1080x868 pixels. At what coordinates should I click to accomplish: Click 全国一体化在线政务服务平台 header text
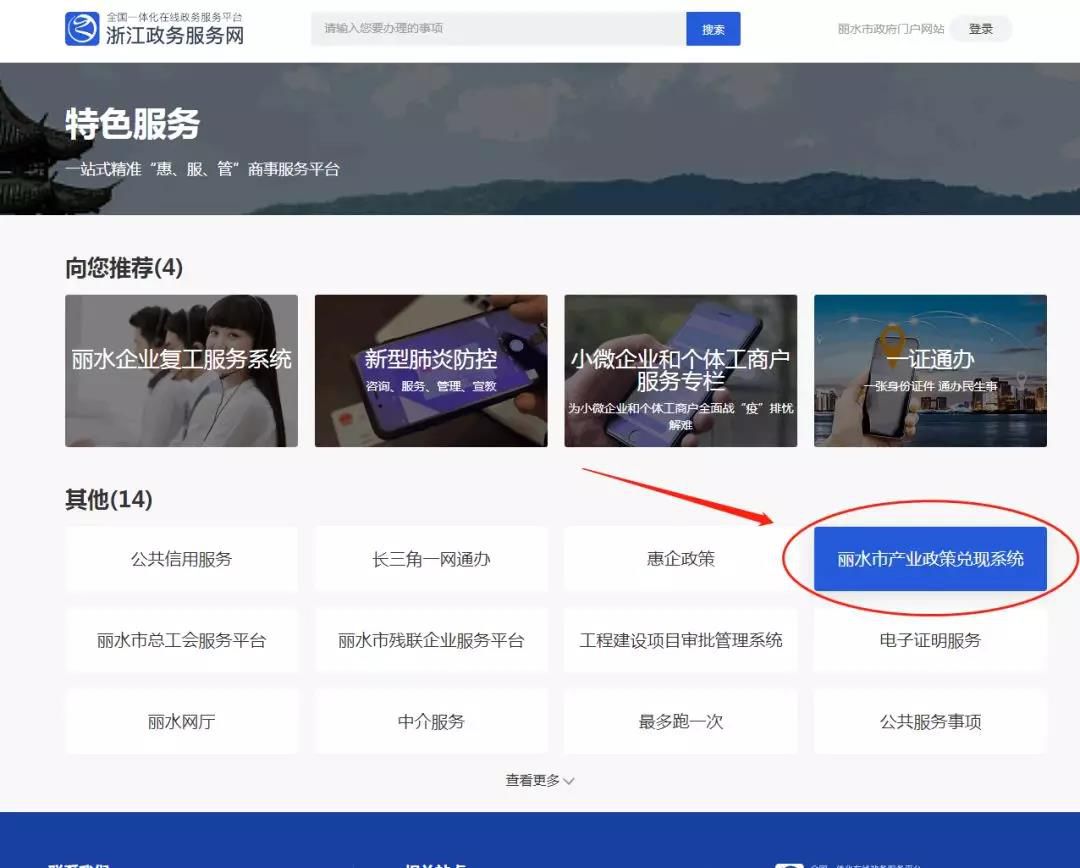(x=174, y=17)
